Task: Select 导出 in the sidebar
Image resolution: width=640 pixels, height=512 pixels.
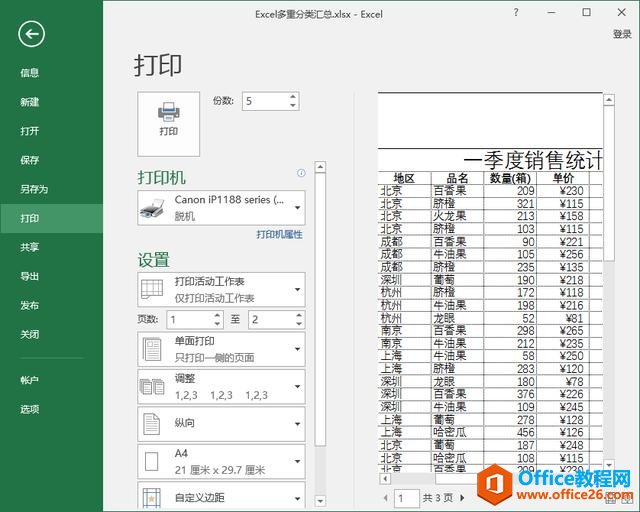Action: (x=51, y=276)
